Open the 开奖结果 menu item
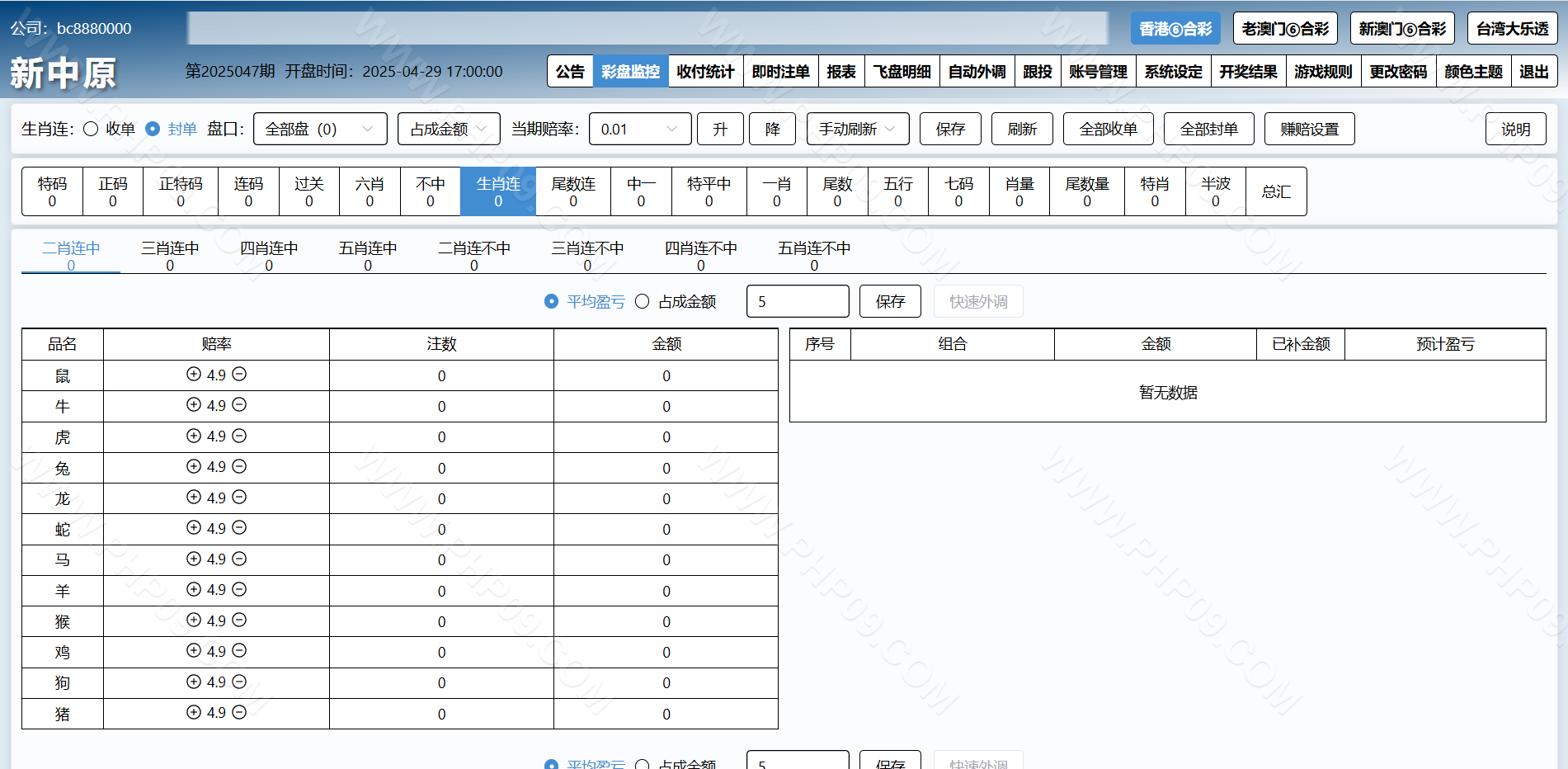Image resolution: width=1568 pixels, height=769 pixels. [x=1248, y=72]
